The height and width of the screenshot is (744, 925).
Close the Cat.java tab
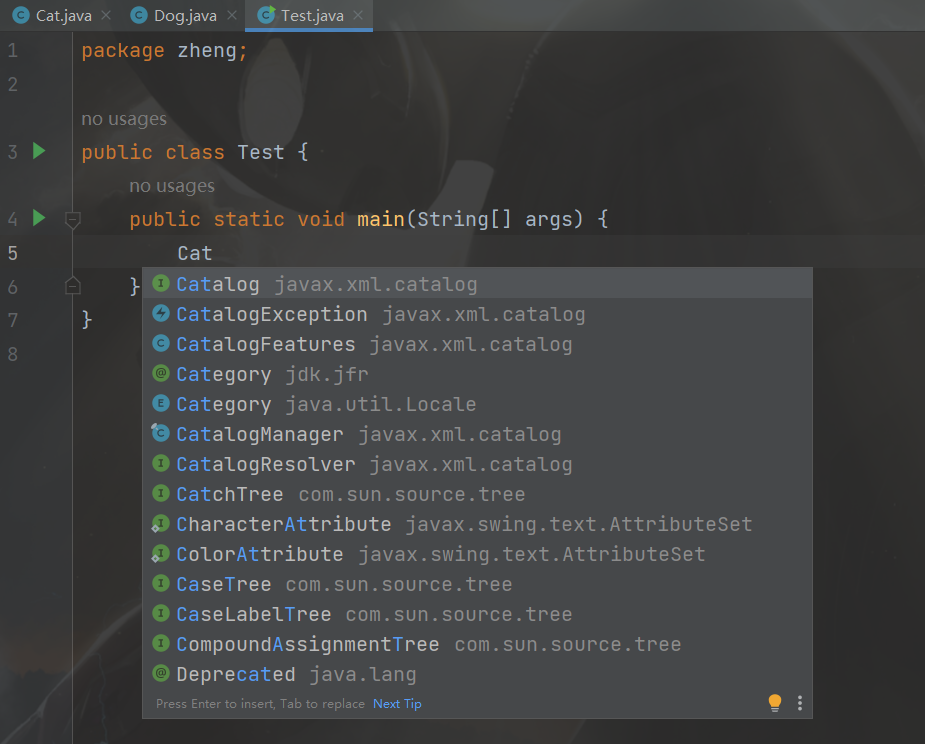[x=106, y=15]
